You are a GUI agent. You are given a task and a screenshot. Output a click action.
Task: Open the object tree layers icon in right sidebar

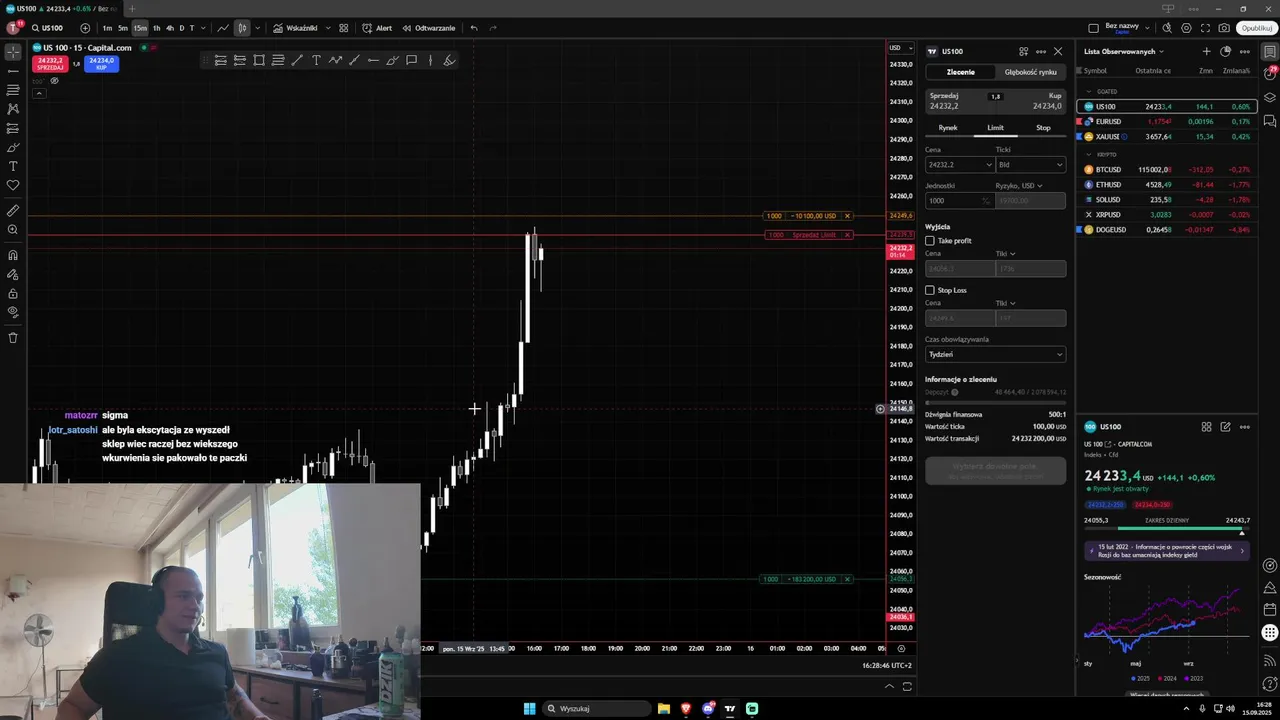pos(1270,97)
